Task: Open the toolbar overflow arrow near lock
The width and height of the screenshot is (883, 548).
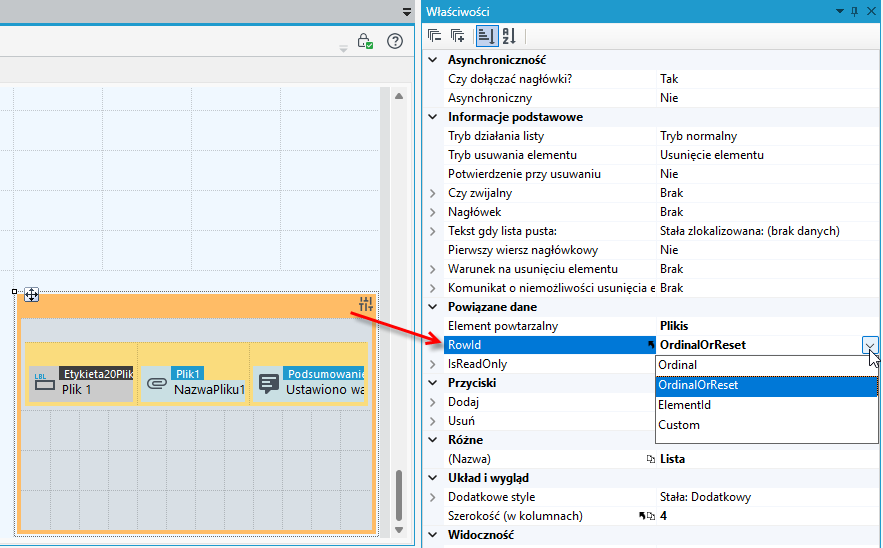Action: 343,50
